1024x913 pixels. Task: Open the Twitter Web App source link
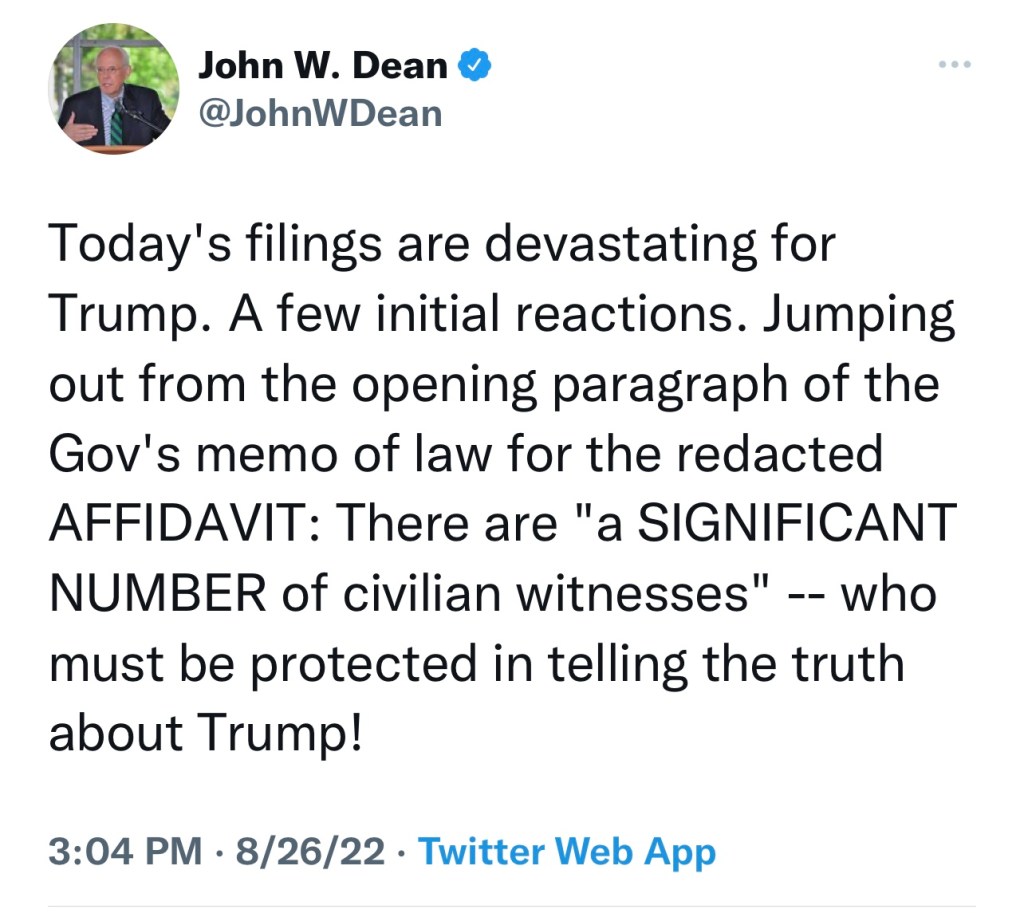click(x=567, y=852)
